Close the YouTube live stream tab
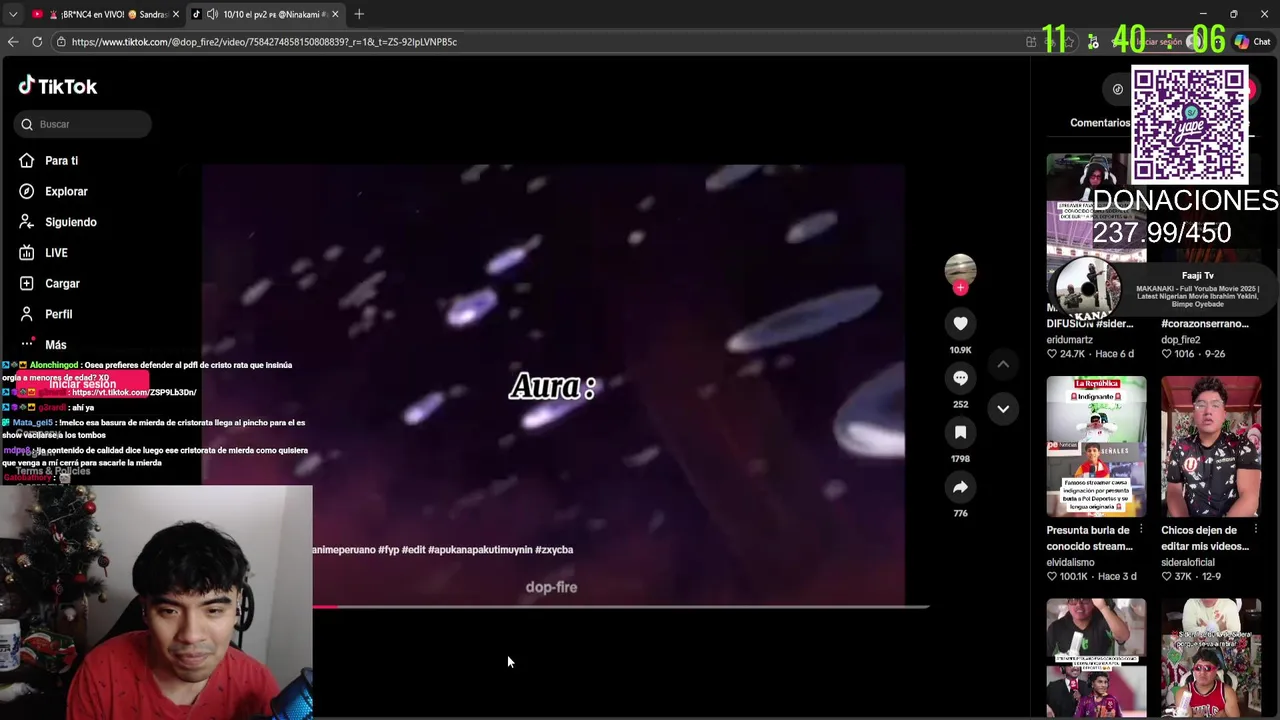The width and height of the screenshot is (1280, 720). pyautogui.click(x=176, y=14)
